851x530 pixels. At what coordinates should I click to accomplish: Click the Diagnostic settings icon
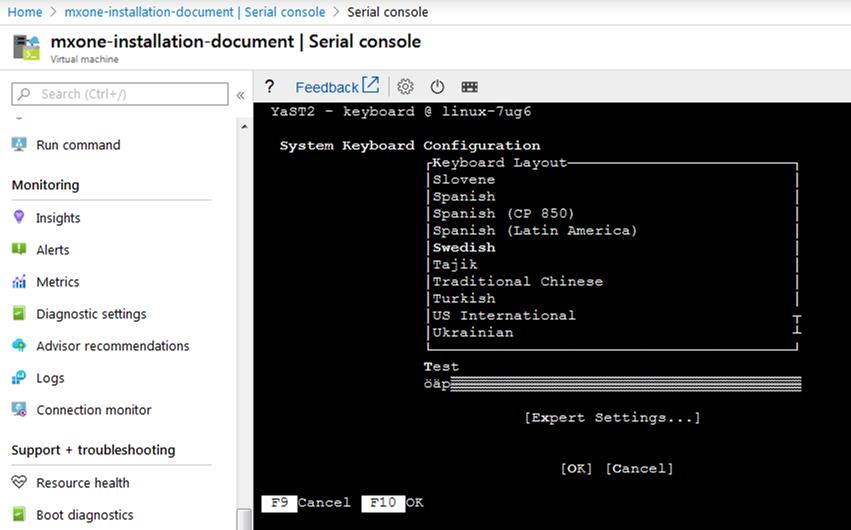point(19,313)
